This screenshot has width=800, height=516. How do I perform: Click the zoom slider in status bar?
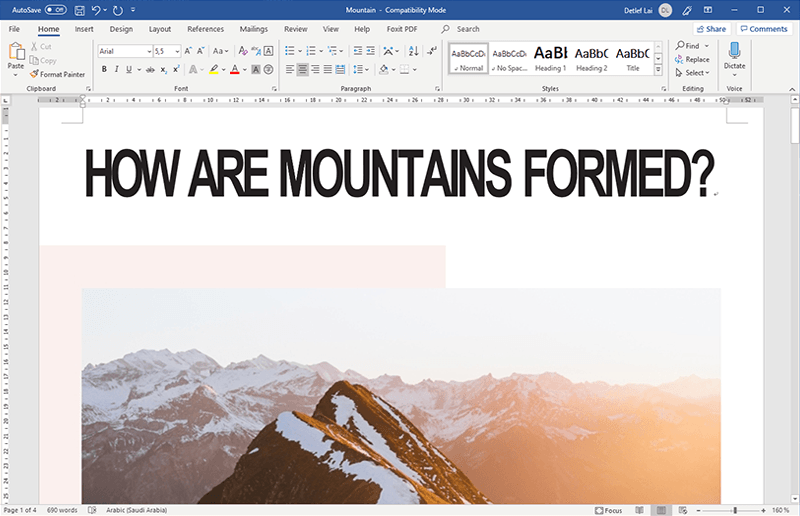point(735,510)
